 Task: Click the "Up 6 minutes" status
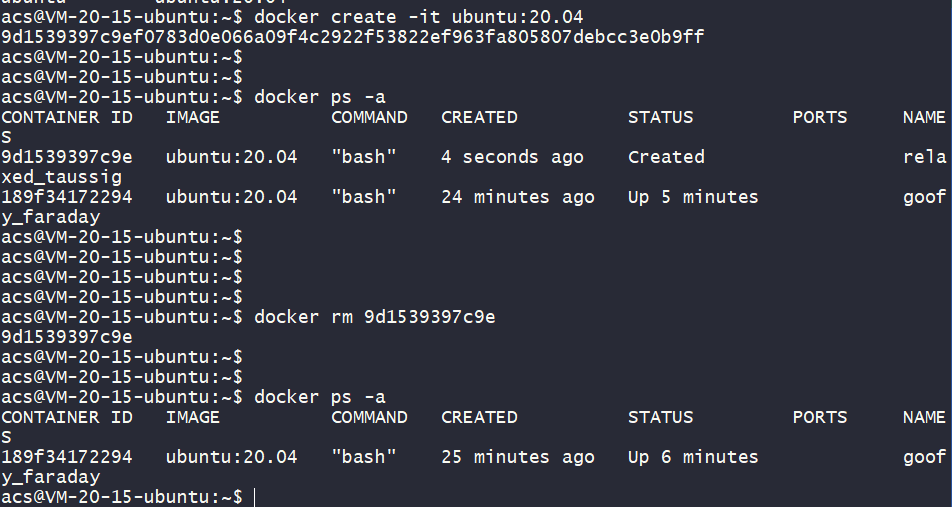point(693,457)
